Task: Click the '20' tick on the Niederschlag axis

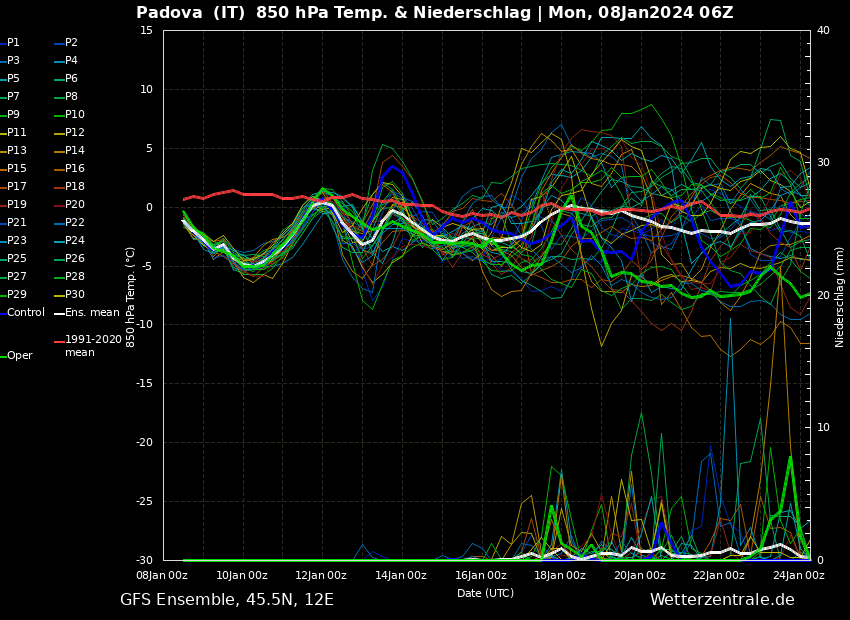Action: pyautogui.click(x=823, y=295)
